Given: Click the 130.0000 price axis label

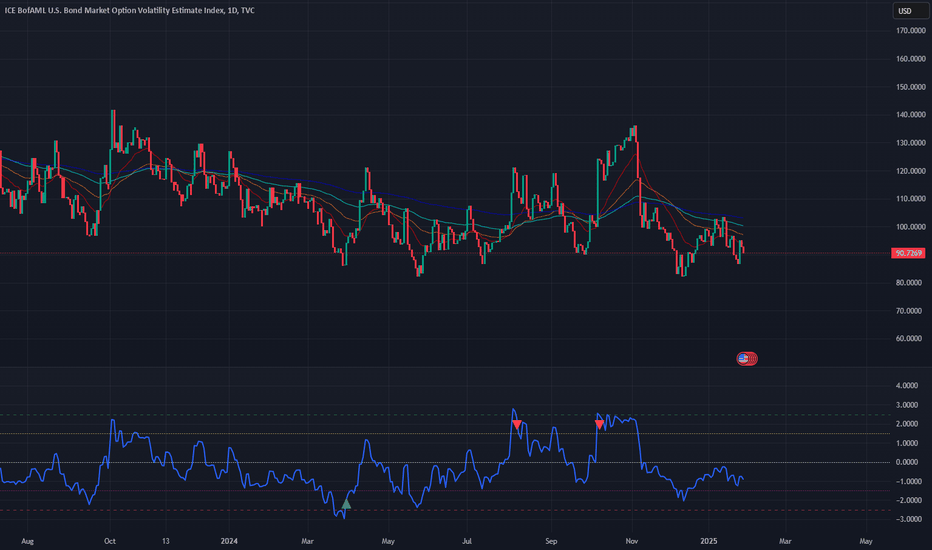Looking at the screenshot, I should click(911, 143).
